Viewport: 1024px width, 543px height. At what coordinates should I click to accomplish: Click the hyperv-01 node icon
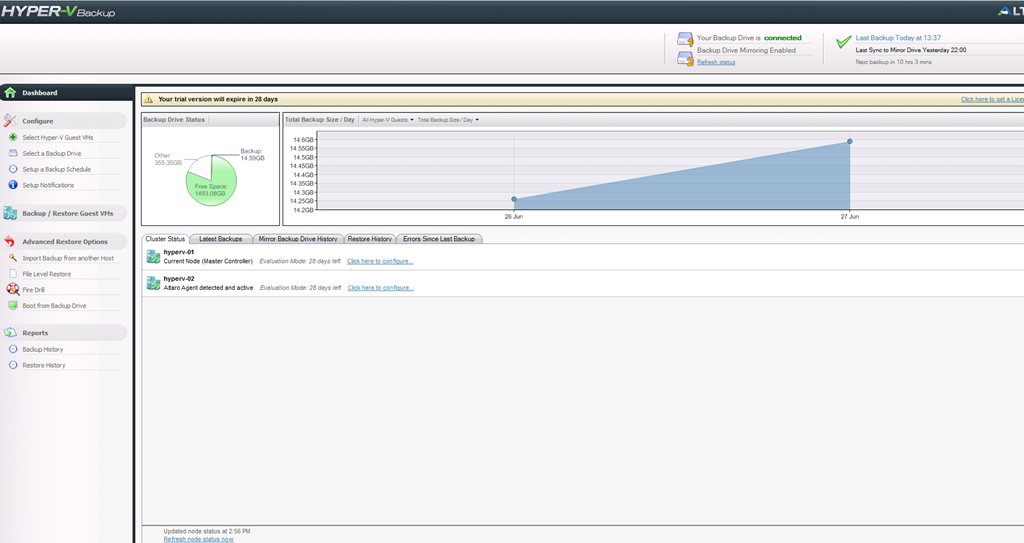(x=153, y=256)
